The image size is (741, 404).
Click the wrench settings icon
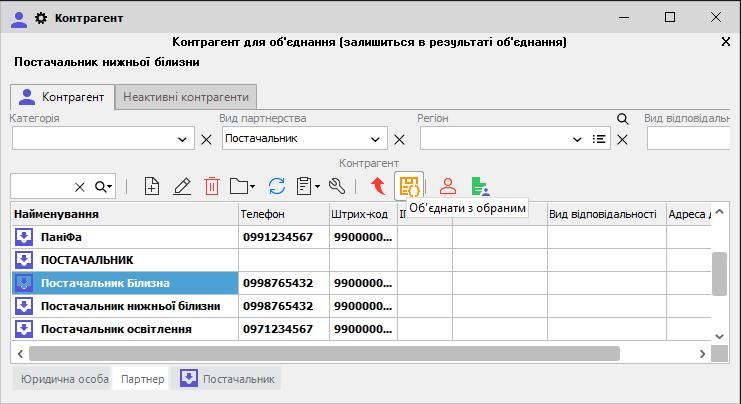[x=337, y=186]
